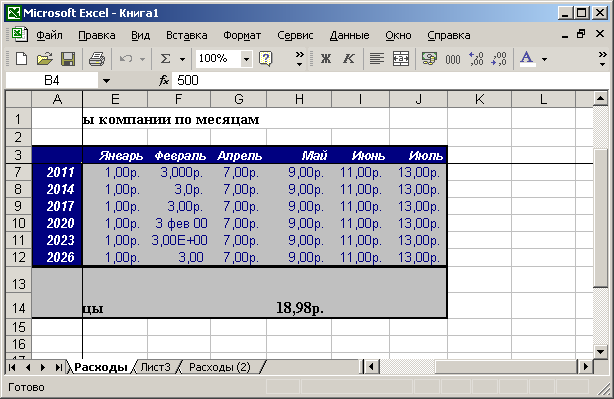Toggle left text alignment
The width and height of the screenshot is (614, 399).
(377, 59)
